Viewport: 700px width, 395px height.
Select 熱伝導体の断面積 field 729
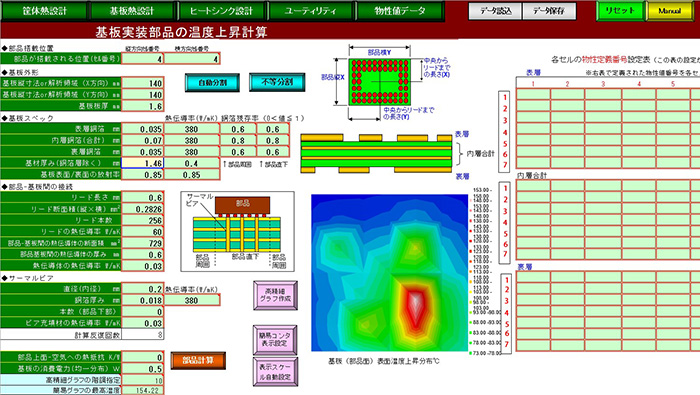[x=142, y=243]
